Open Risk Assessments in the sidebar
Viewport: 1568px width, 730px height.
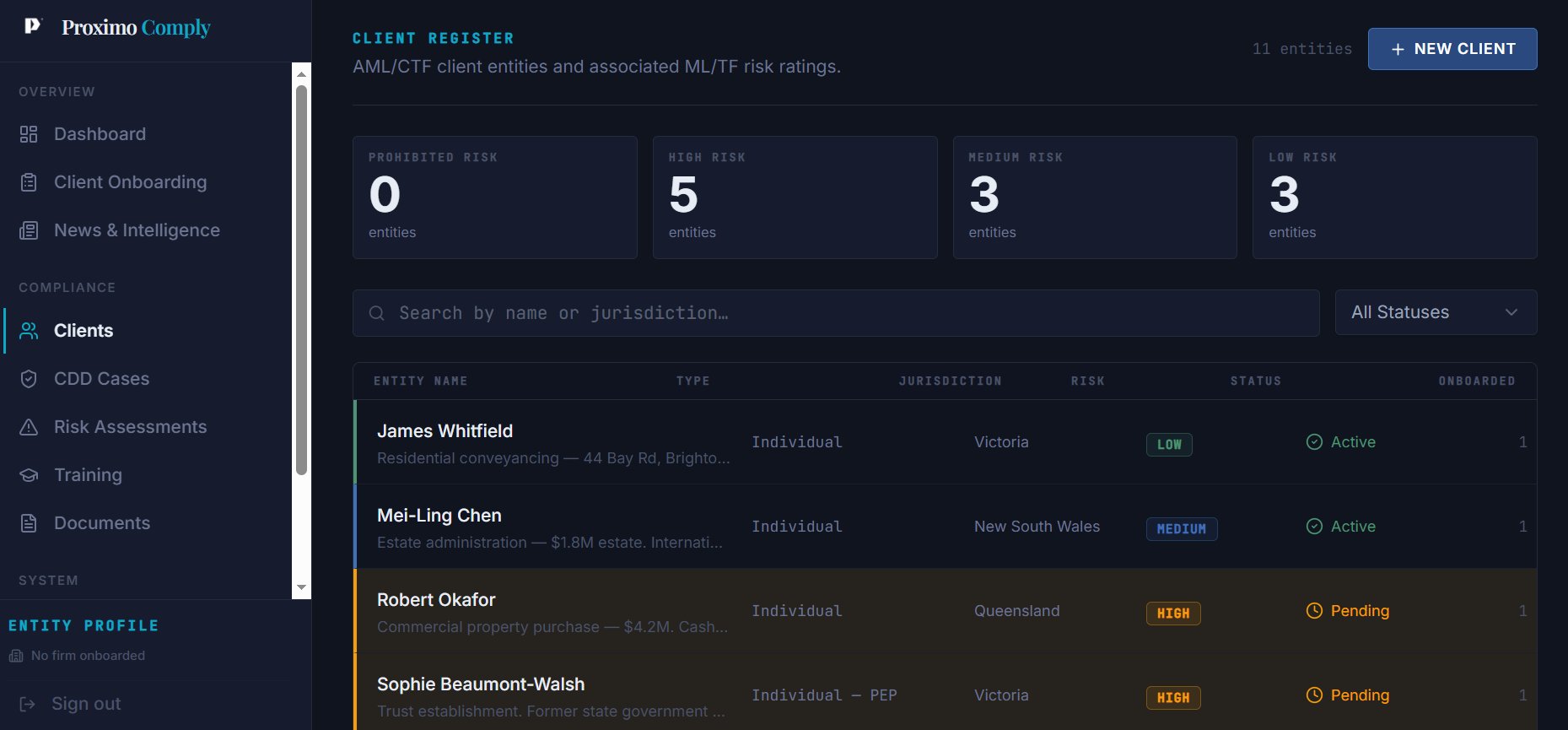(x=130, y=427)
